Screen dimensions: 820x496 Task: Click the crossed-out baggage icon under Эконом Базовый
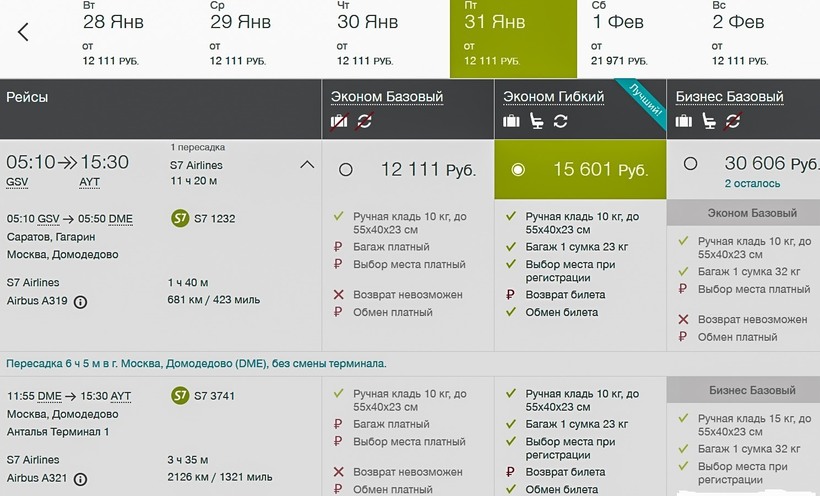(x=341, y=122)
